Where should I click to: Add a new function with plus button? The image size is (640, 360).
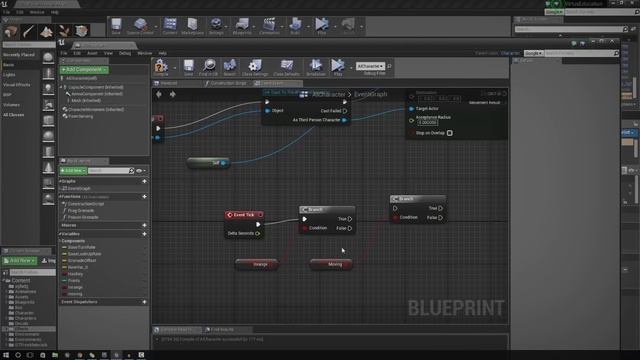tap(144, 197)
